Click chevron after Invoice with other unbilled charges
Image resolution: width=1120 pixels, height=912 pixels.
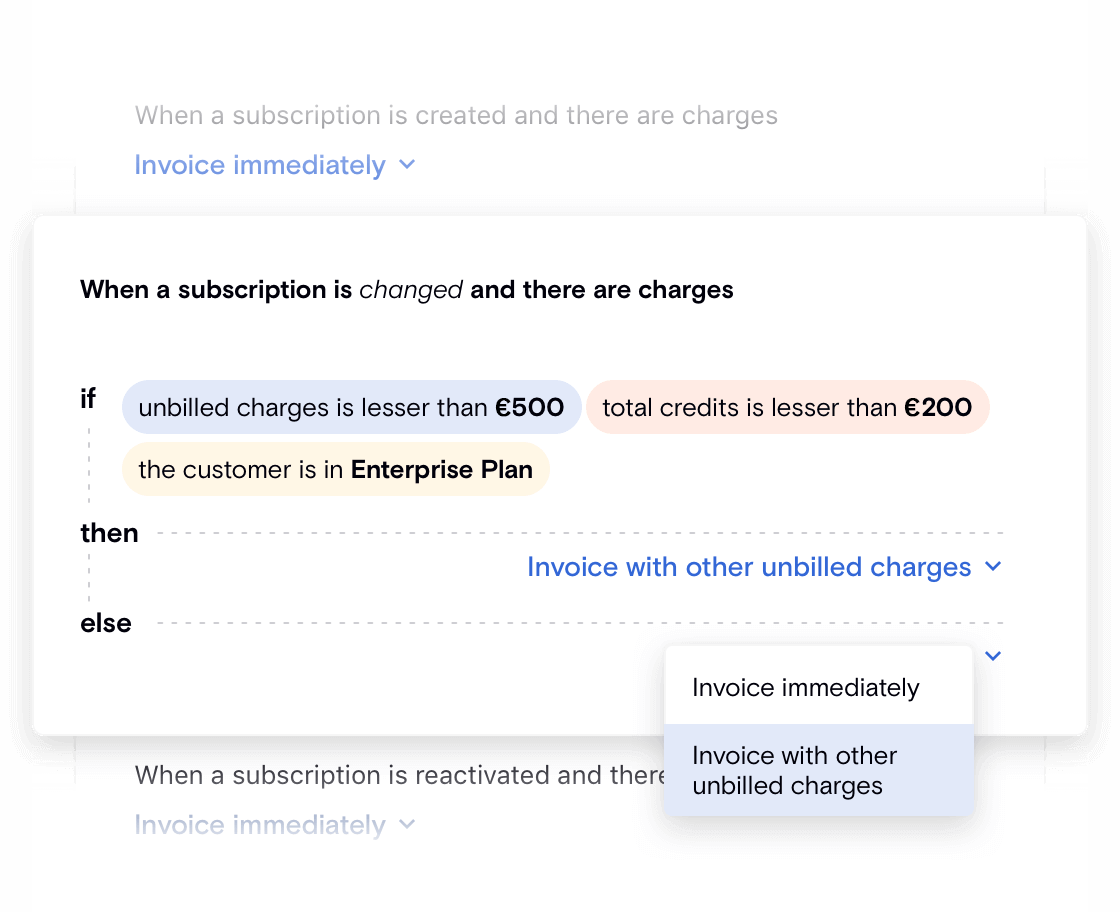993,567
